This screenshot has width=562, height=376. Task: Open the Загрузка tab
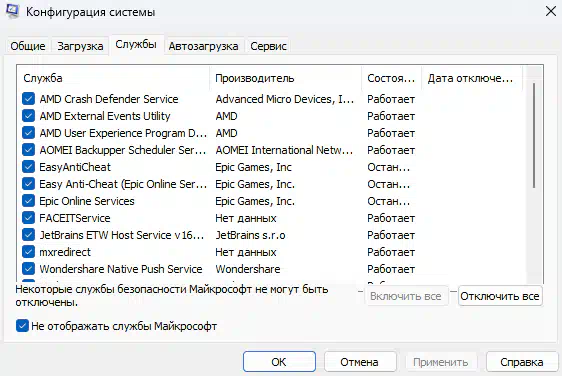80,46
